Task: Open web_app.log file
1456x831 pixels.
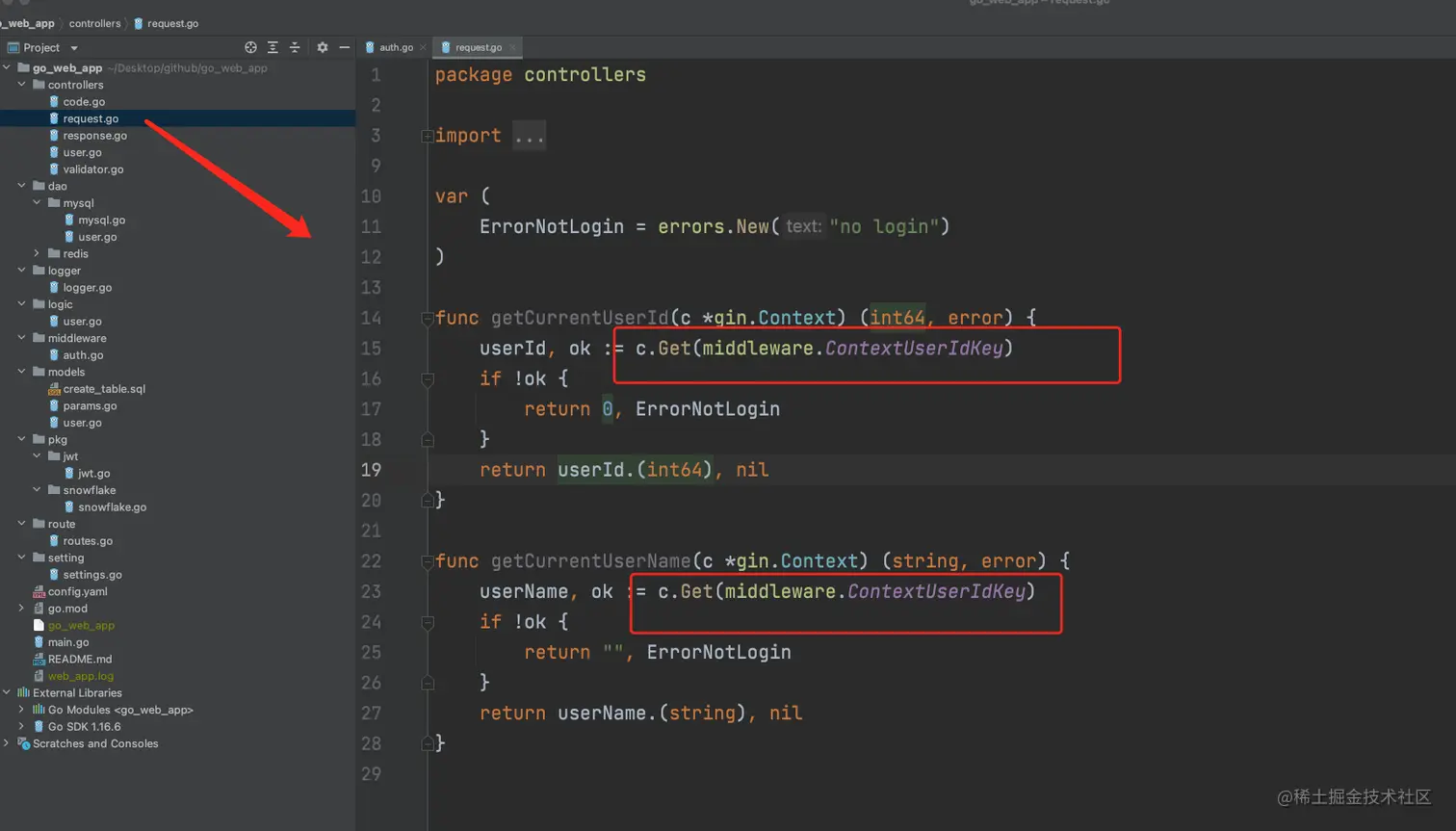Action: (x=80, y=676)
